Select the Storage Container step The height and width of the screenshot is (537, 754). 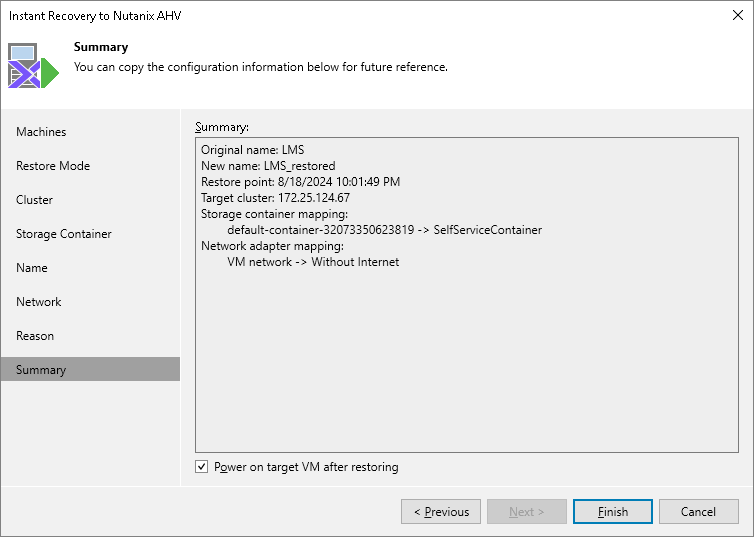coord(64,234)
